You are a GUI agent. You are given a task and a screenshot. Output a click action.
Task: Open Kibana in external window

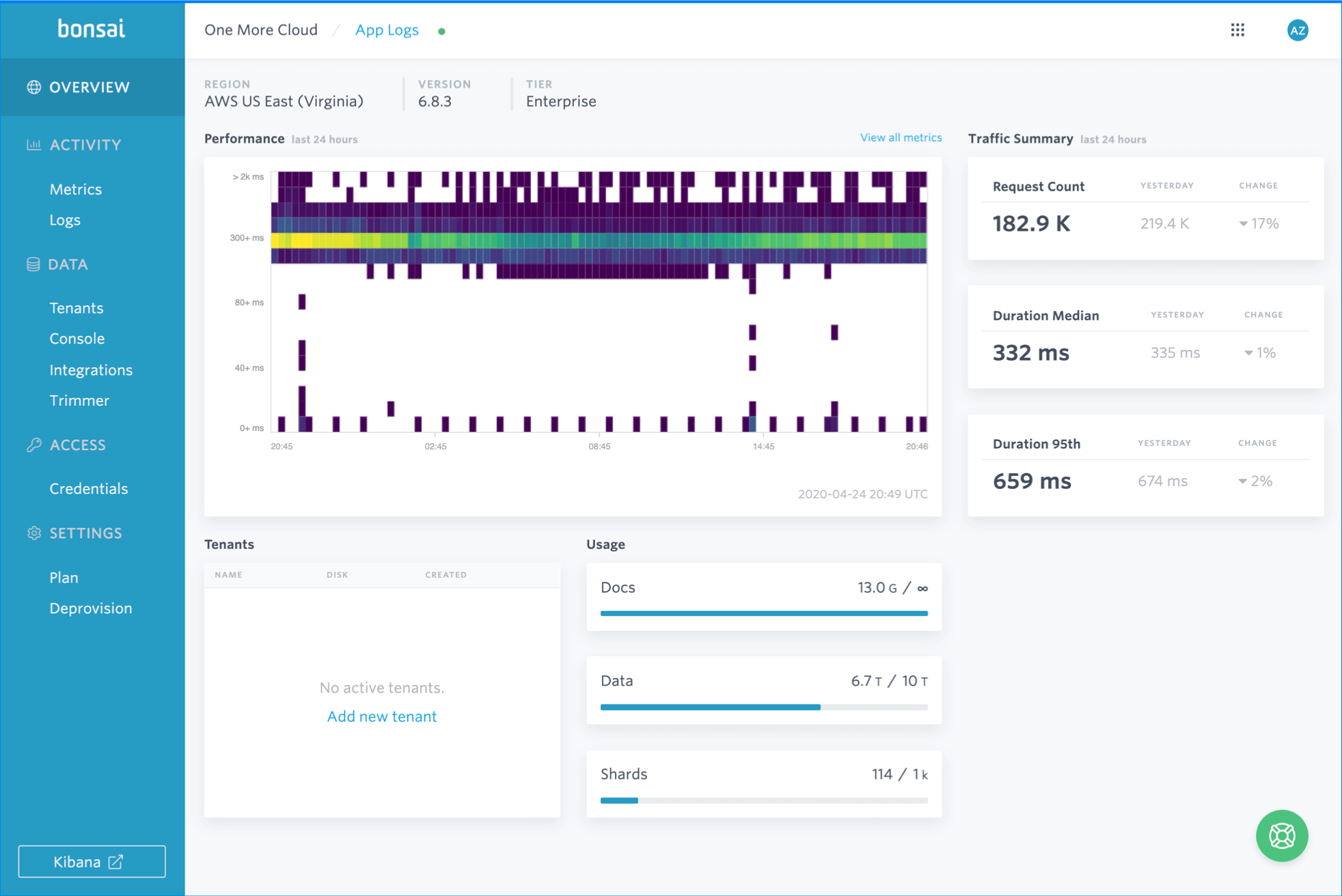coord(92,862)
